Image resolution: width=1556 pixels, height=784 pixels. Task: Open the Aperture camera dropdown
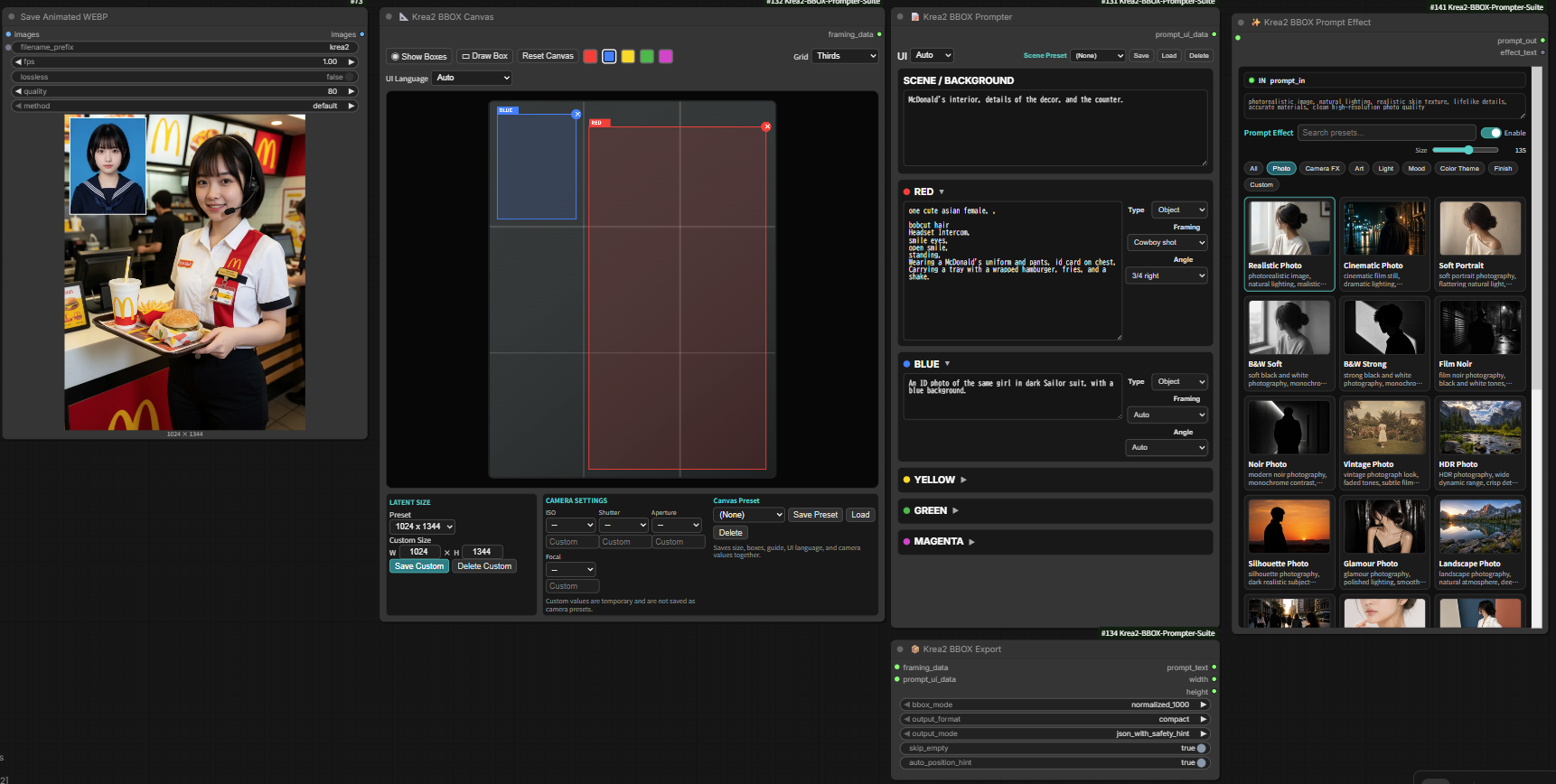(x=677, y=525)
